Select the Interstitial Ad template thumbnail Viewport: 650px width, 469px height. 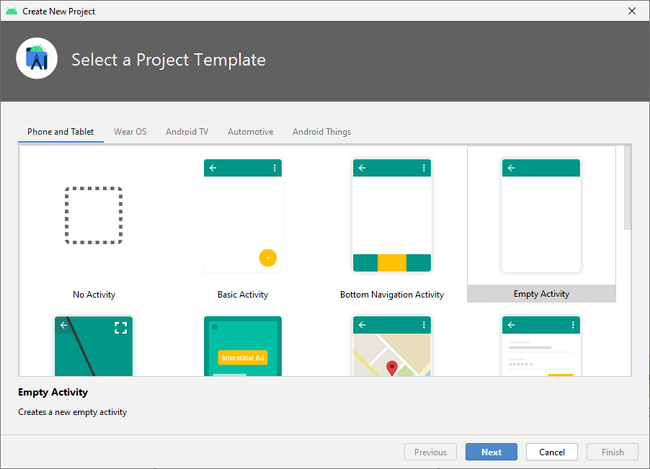[242, 346]
